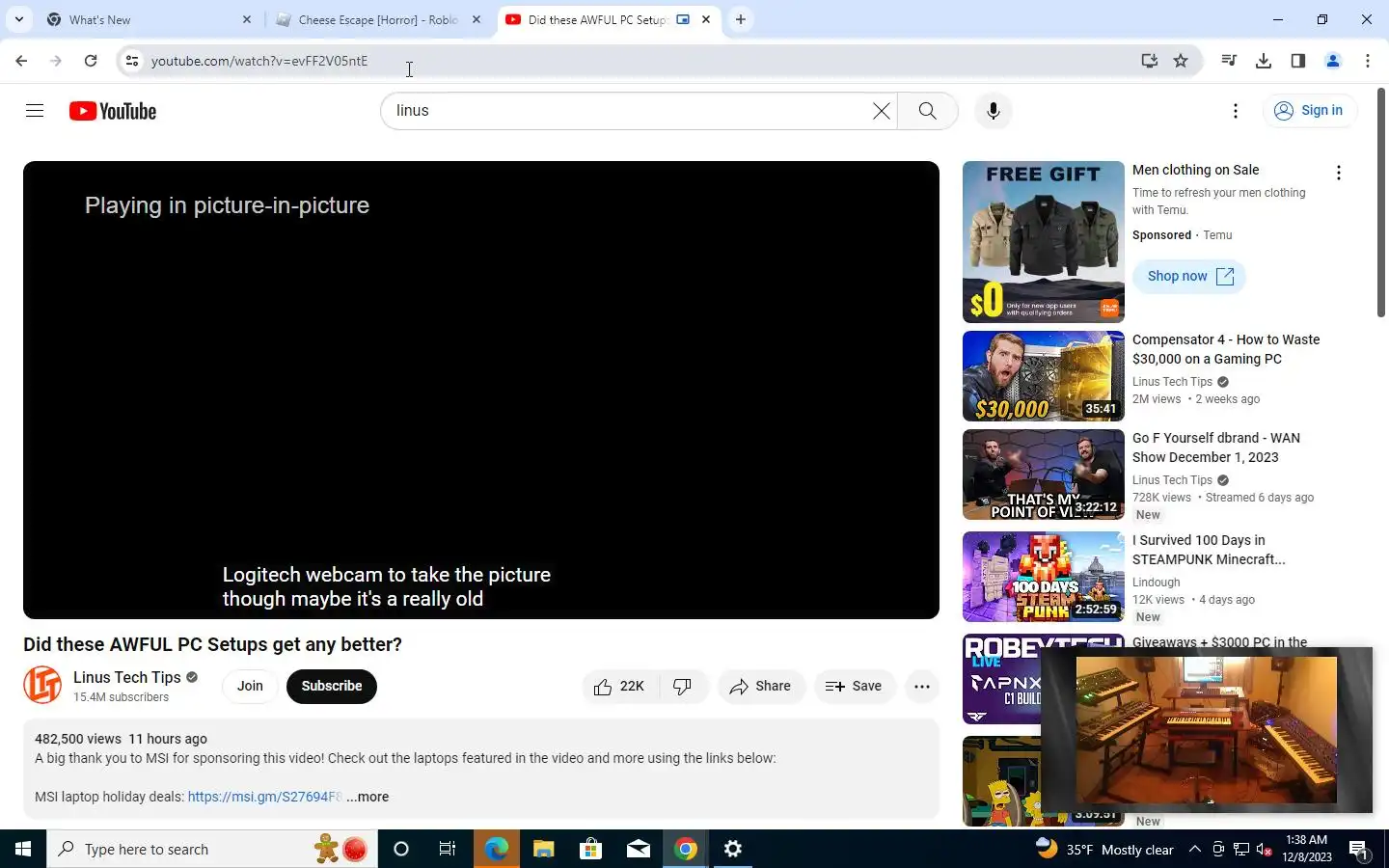Expand description with ...more
Image resolution: width=1389 pixels, height=868 pixels.
[x=368, y=798]
